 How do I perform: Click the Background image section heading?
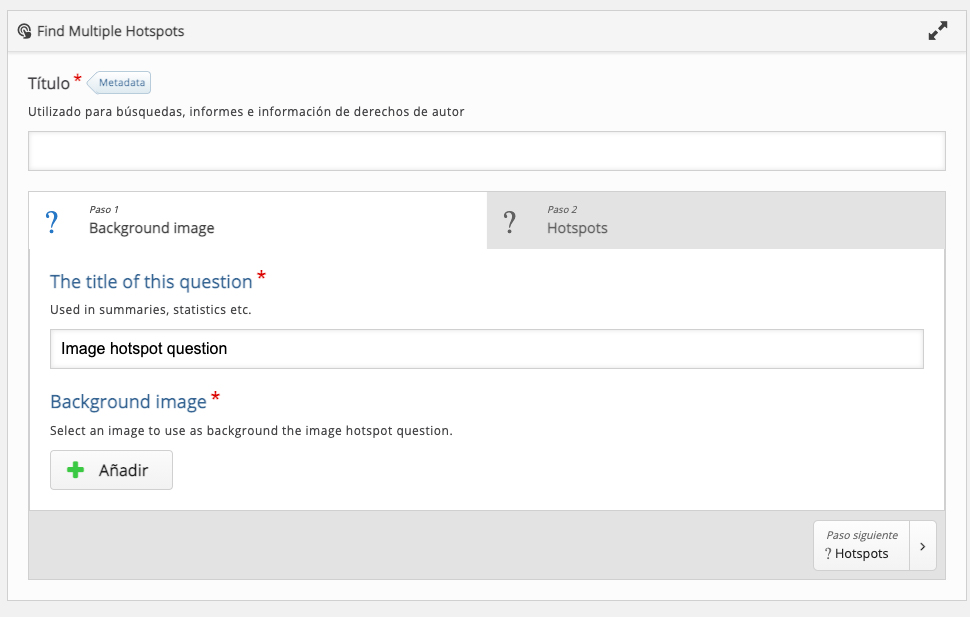(x=129, y=402)
